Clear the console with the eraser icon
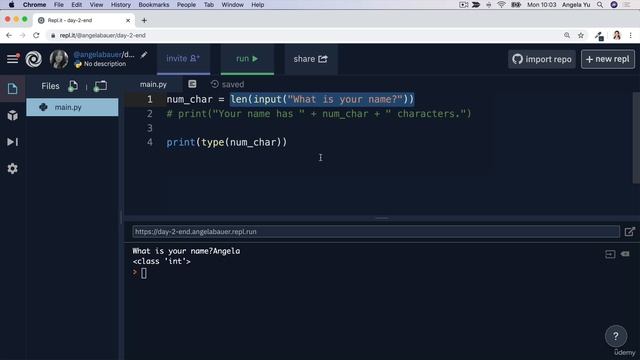640x360 pixels. pos(625,254)
